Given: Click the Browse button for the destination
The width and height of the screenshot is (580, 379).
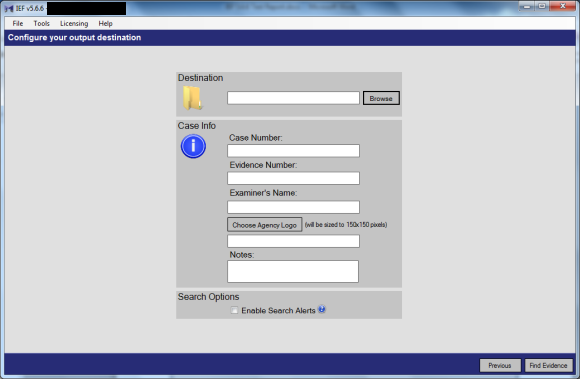Looking at the screenshot, I should pos(381,98).
